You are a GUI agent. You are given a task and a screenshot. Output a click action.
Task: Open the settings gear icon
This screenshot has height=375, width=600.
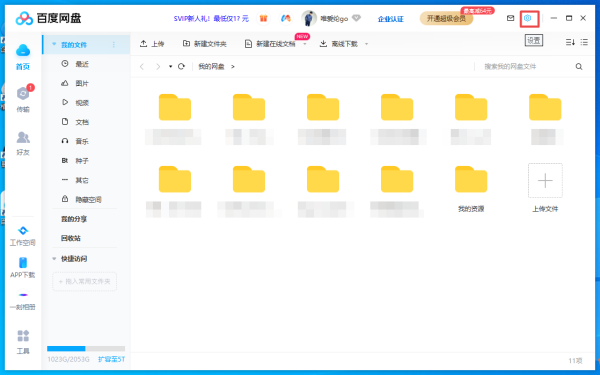(x=528, y=18)
